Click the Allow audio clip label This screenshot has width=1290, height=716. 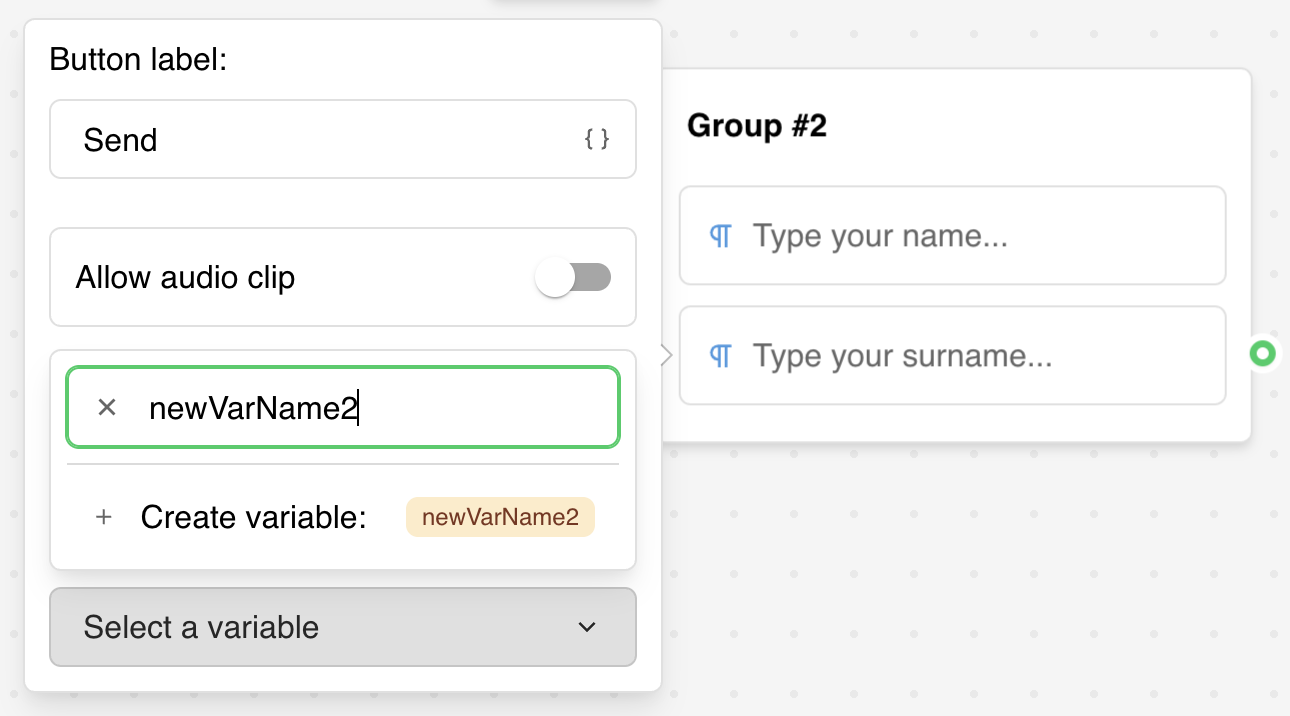click(x=185, y=277)
